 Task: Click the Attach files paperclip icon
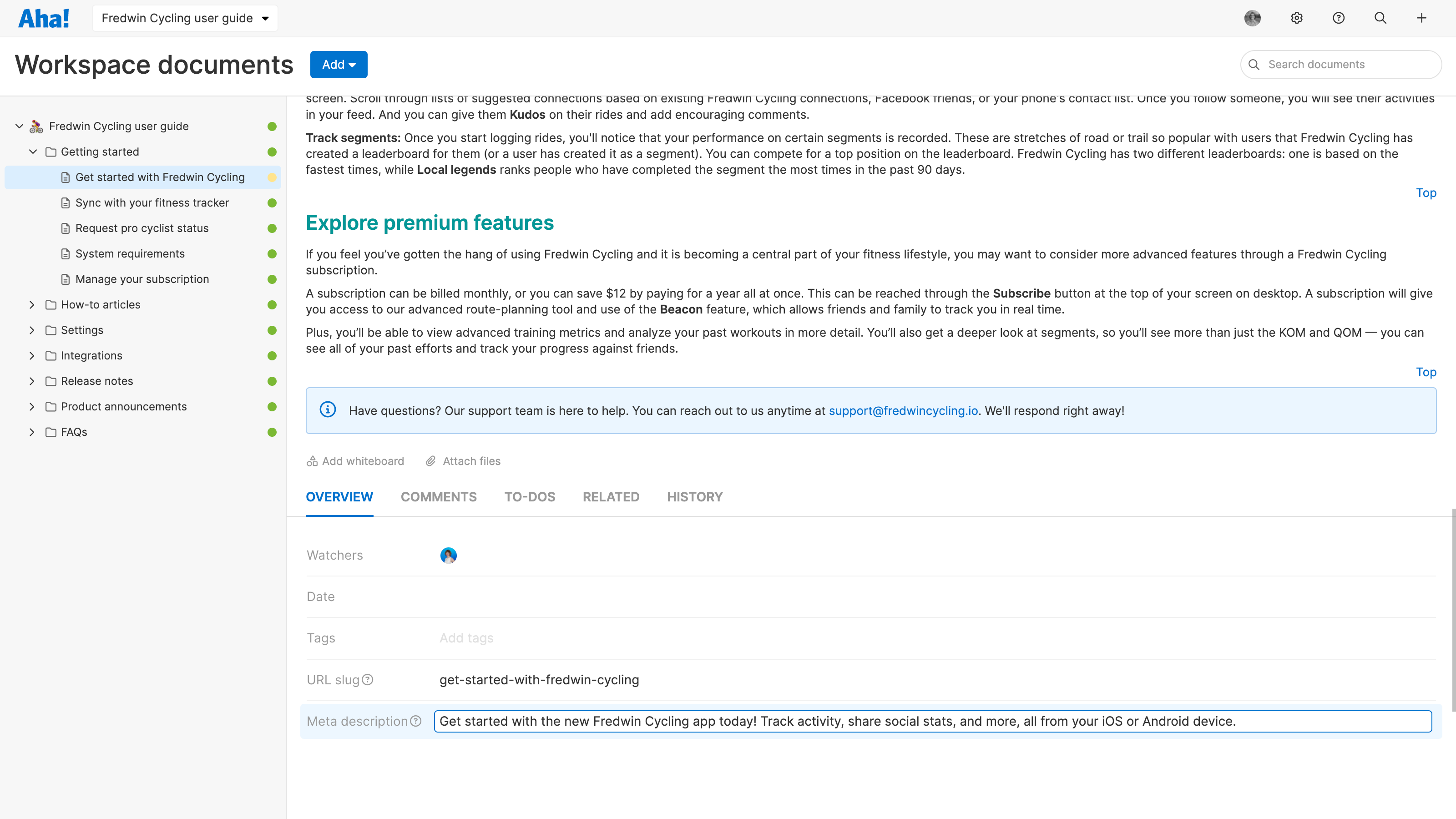point(431,460)
